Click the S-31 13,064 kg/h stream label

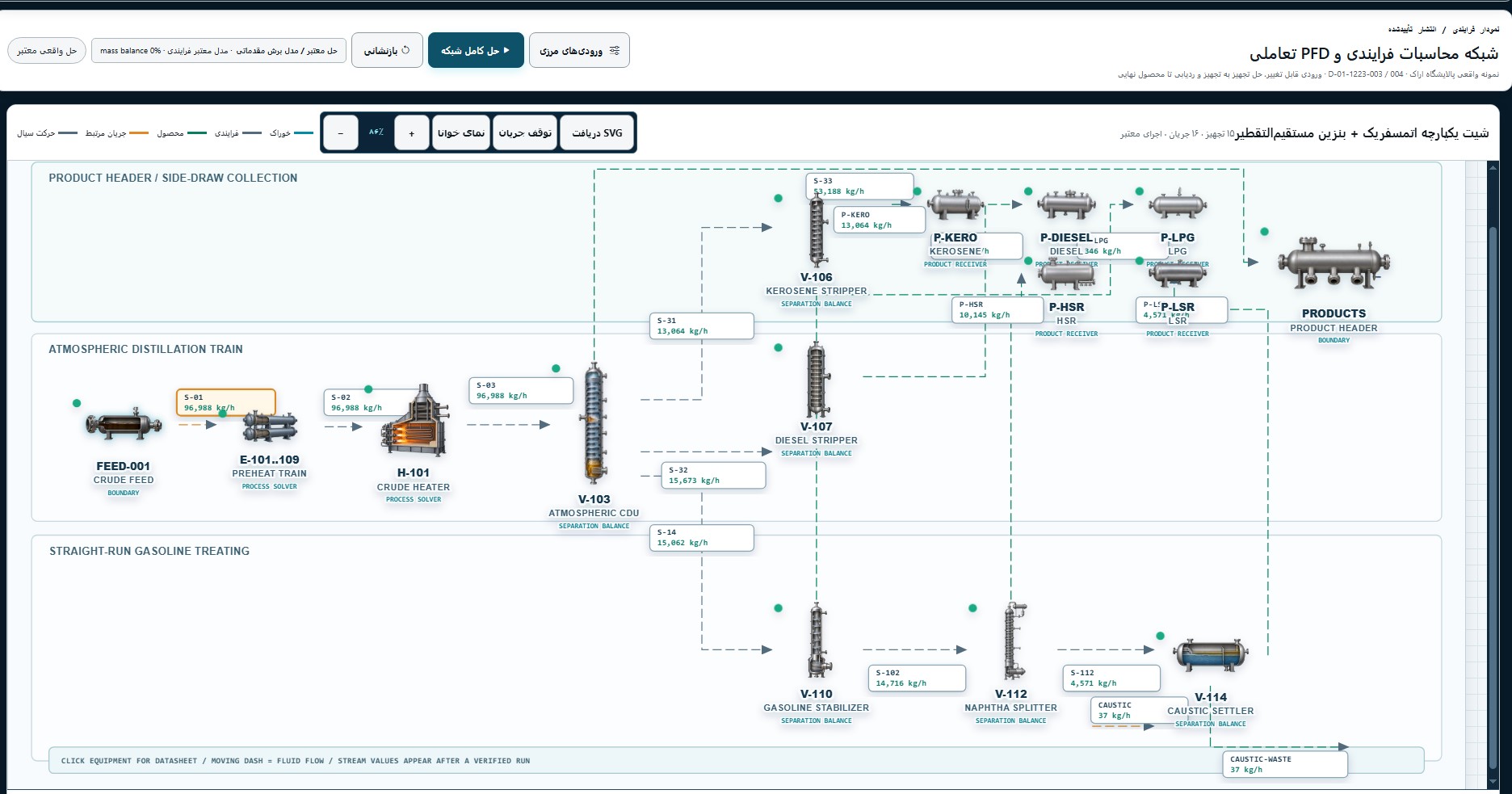point(702,326)
